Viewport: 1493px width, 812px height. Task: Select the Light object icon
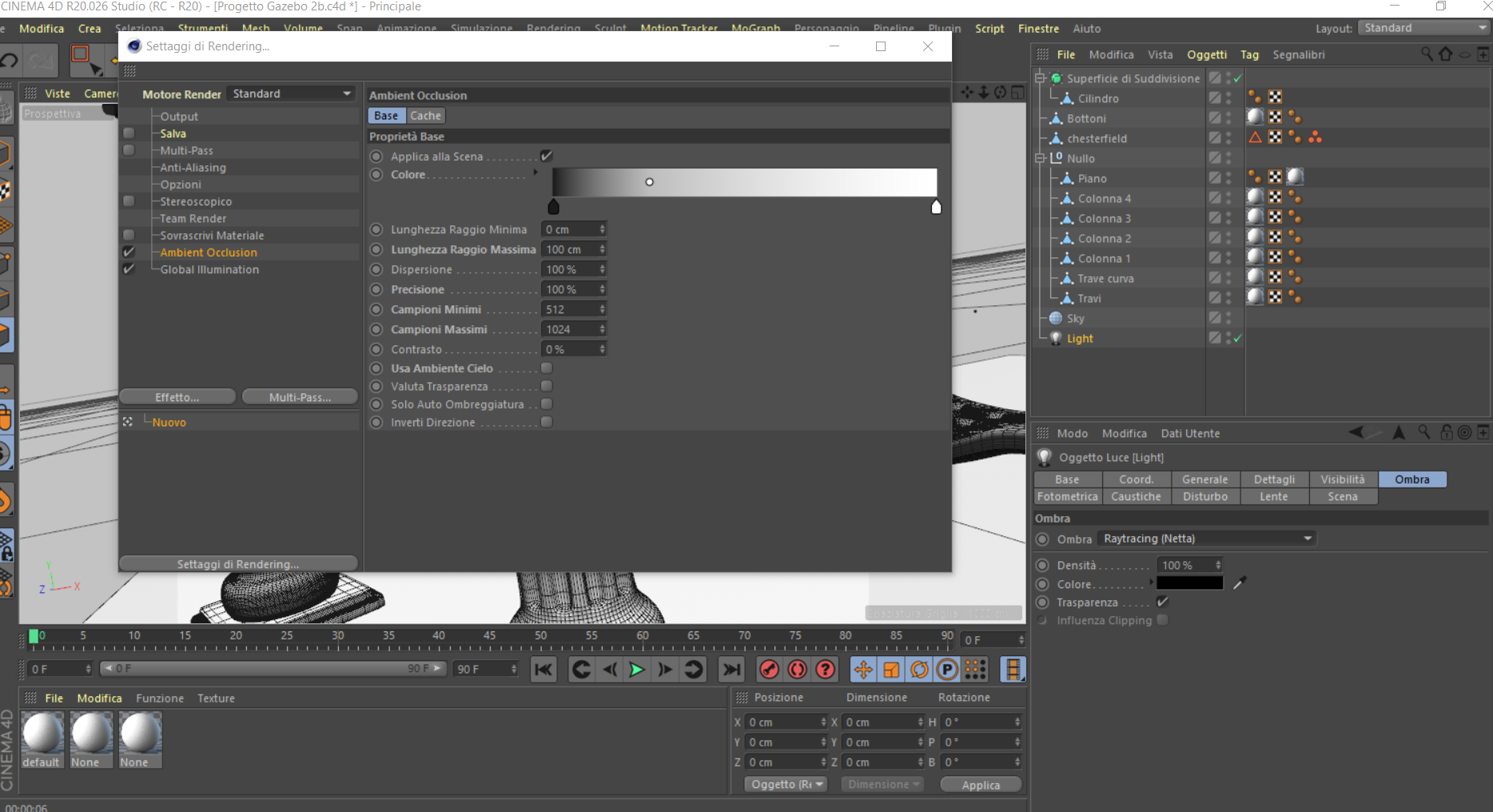1056,338
